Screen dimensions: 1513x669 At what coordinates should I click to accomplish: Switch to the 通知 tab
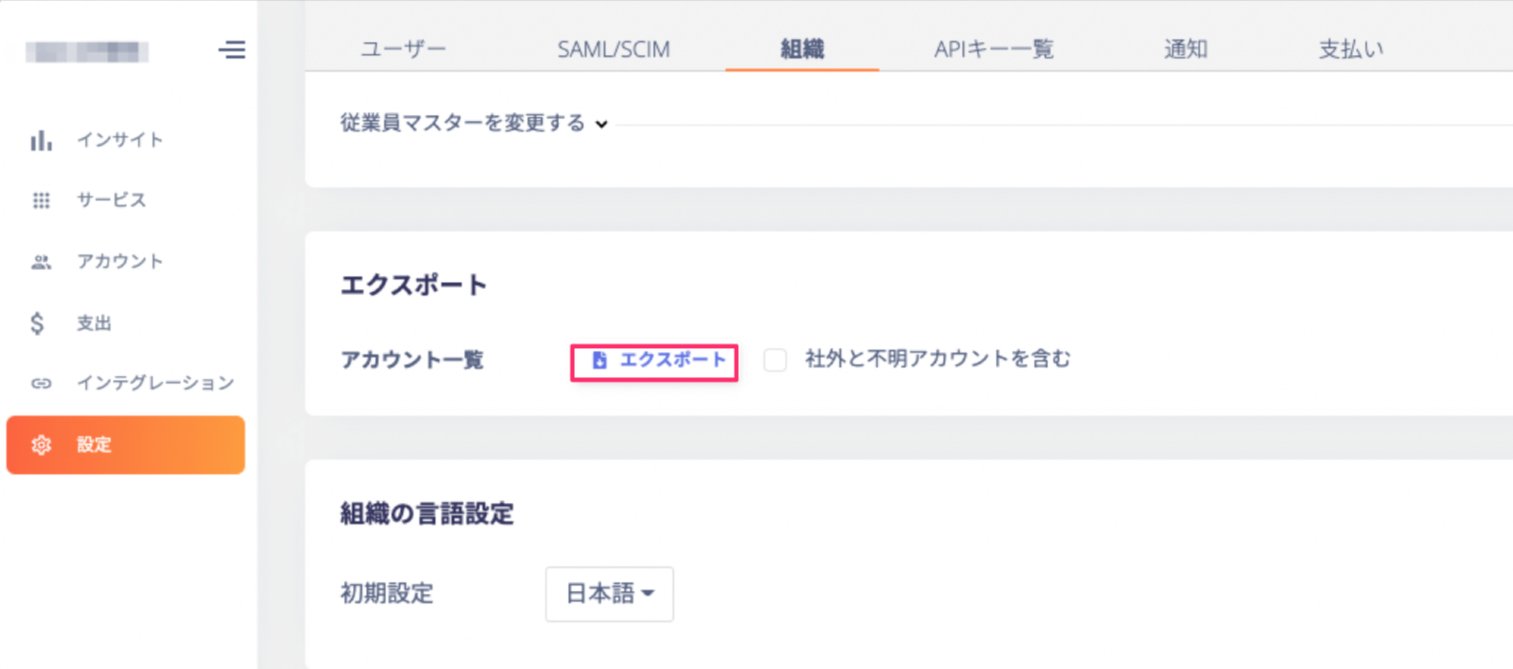[x=1186, y=49]
